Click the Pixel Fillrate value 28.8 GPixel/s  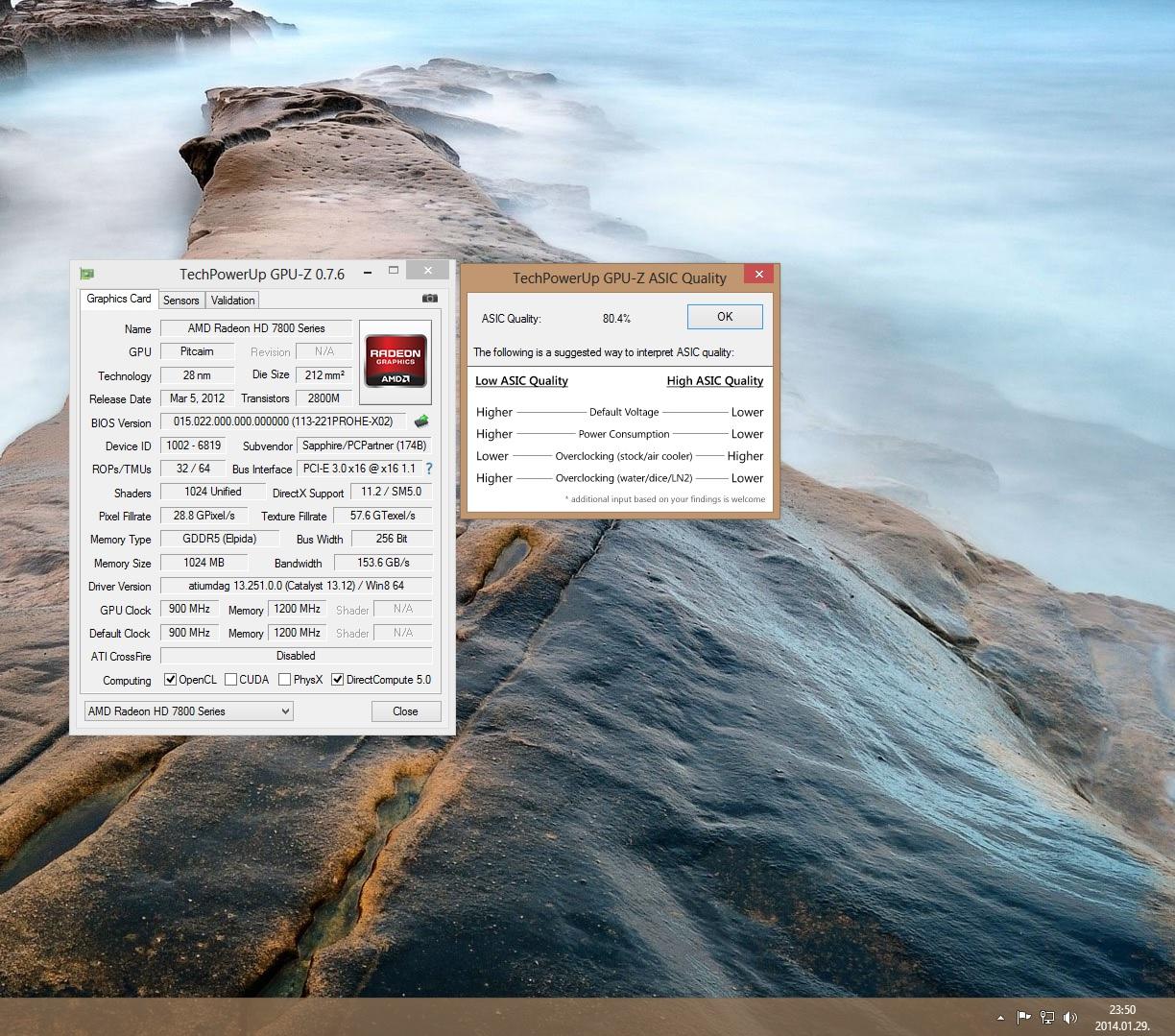(204, 516)
